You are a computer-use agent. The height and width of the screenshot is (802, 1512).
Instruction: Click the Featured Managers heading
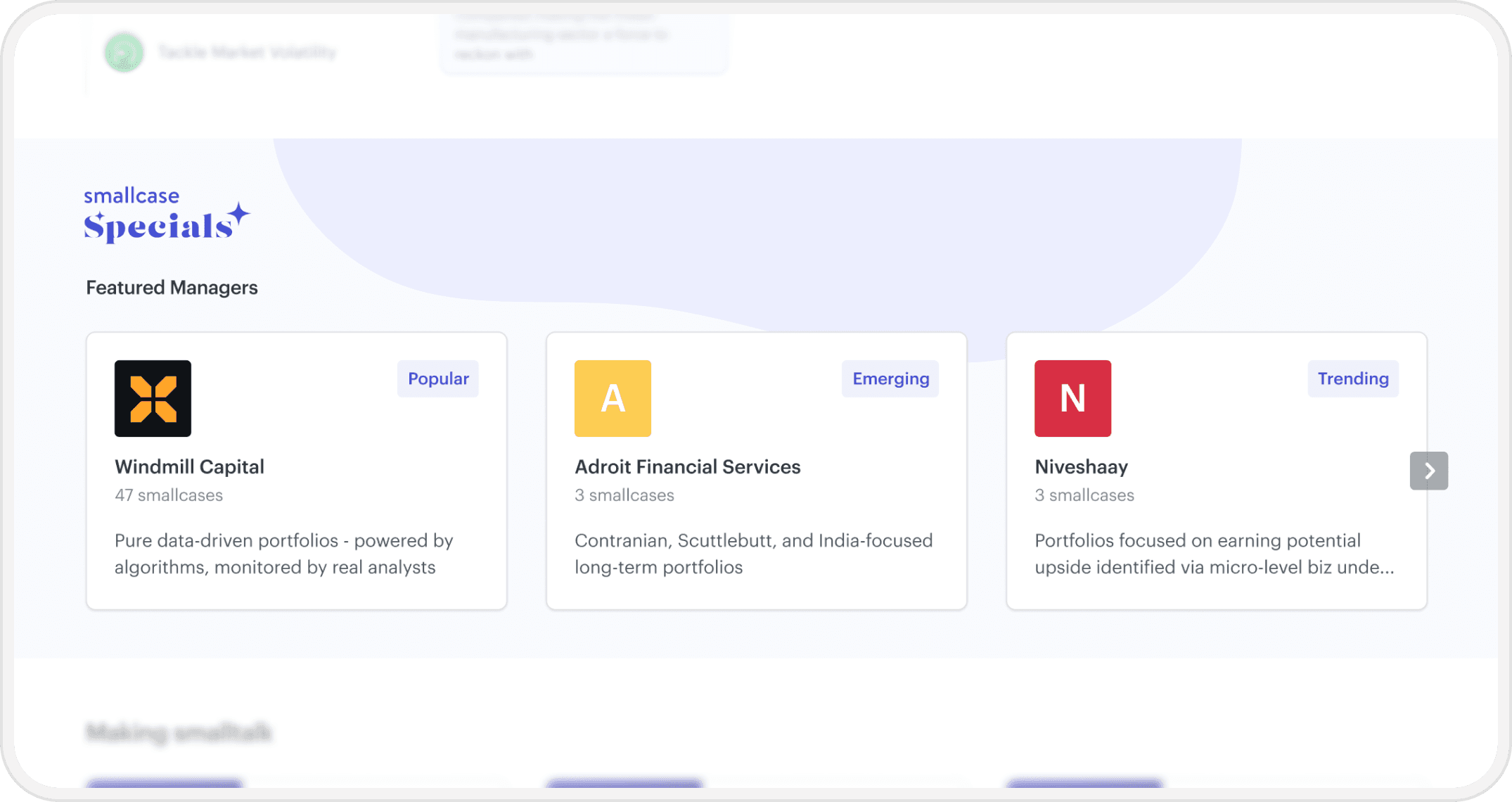172,288
